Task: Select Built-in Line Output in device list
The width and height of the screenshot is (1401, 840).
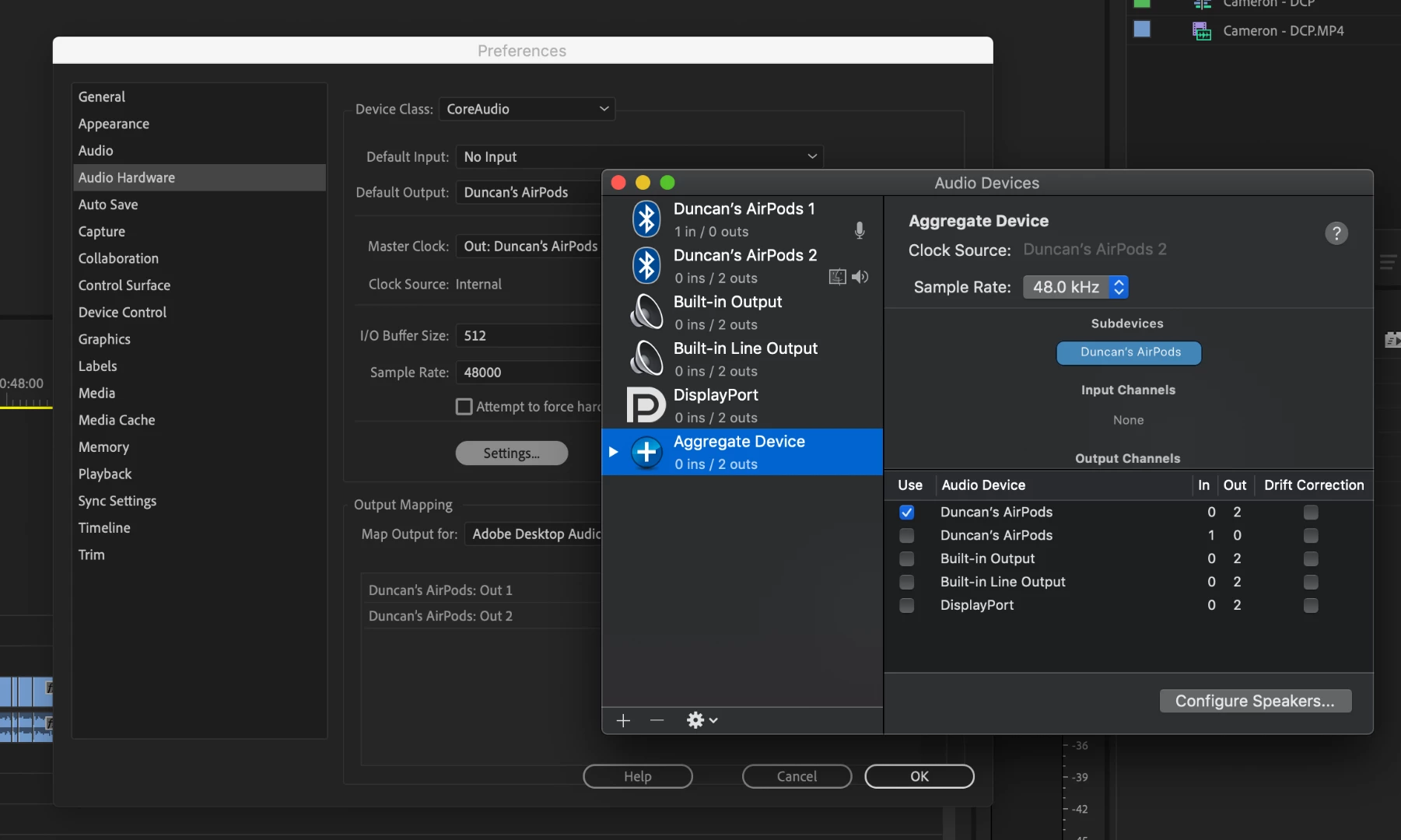Action: (742, 359)
